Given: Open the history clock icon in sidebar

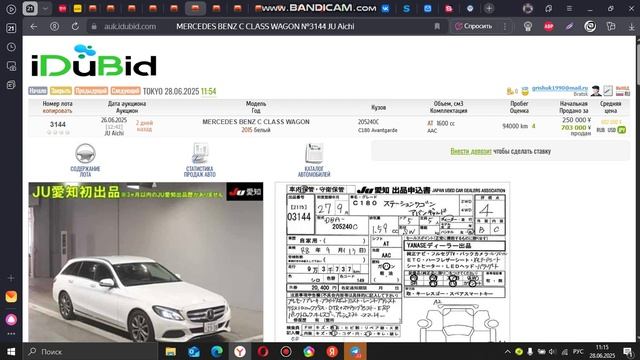Looking at the screenshot, I should point(11,47).
